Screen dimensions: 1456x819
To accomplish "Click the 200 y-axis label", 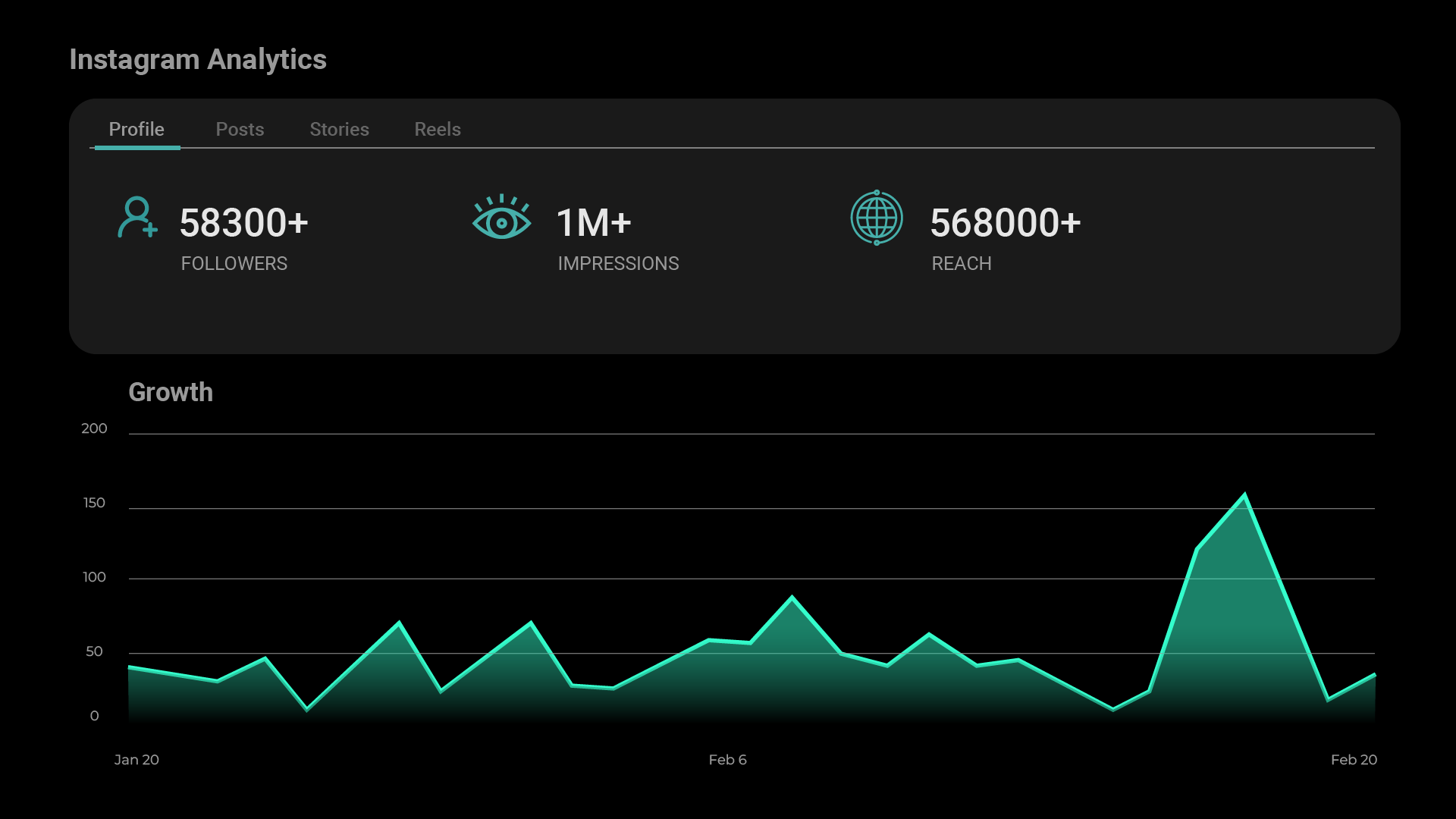I will [x=94, y=428].
